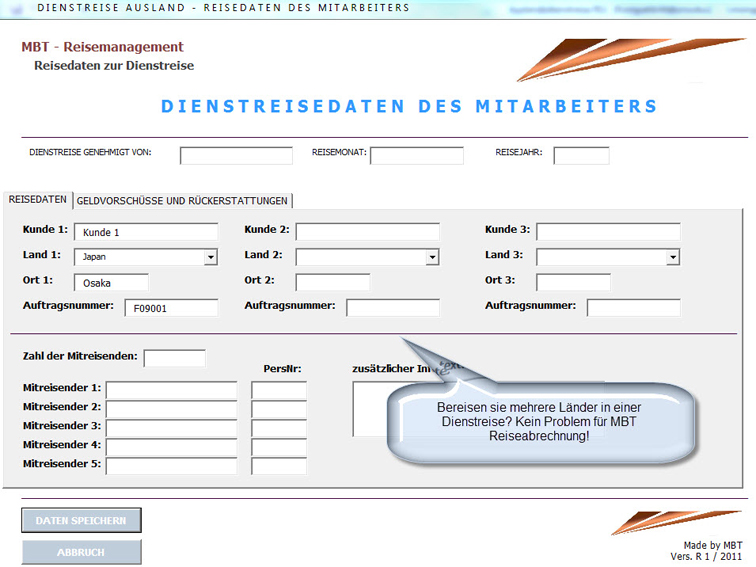Expand the Land 1 dropdown
Screen dimensions: 756x567
[210, 257]
